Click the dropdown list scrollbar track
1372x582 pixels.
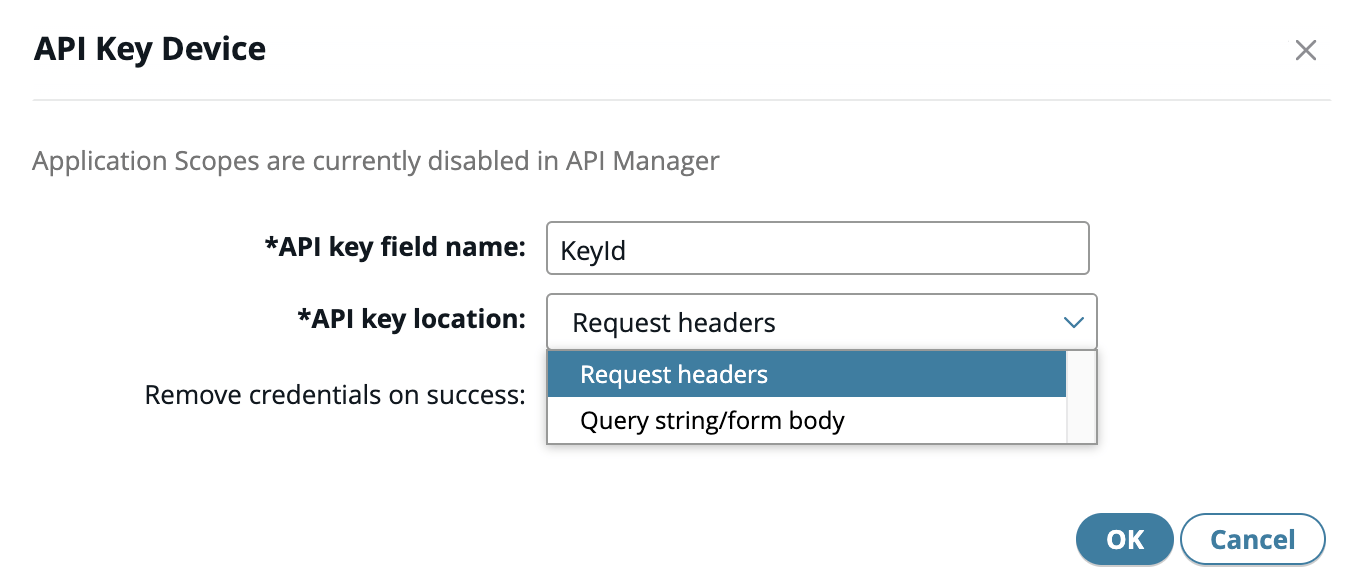pos(1081,396)
